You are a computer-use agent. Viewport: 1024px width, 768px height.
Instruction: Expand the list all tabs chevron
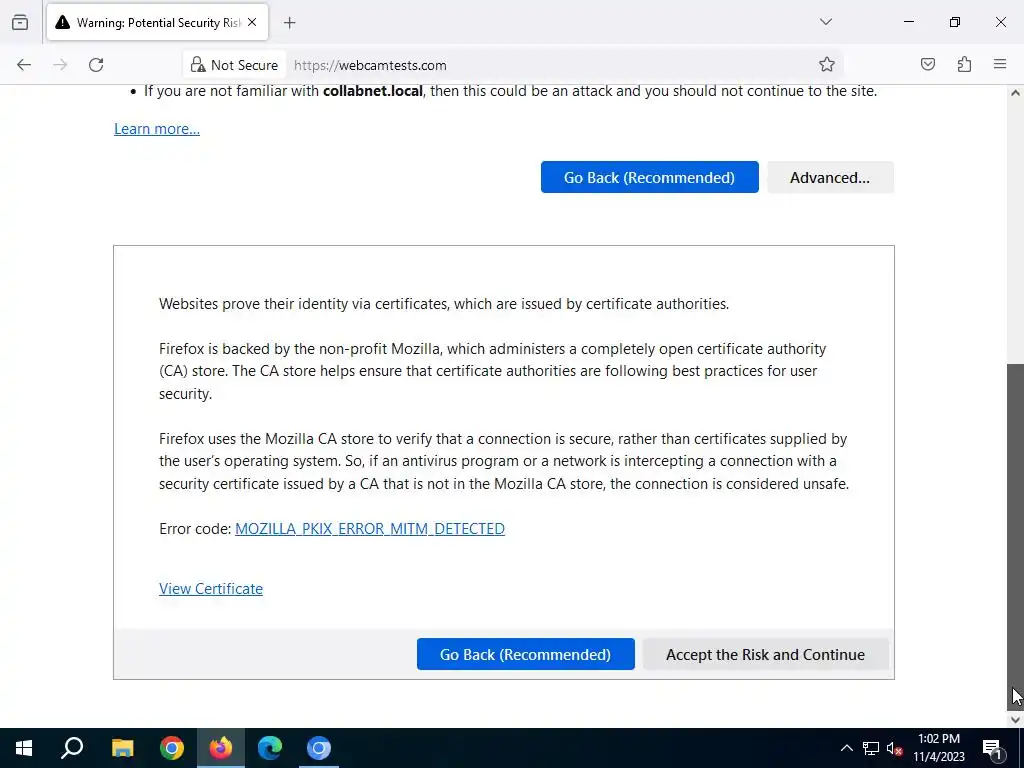tap(825, 22)
